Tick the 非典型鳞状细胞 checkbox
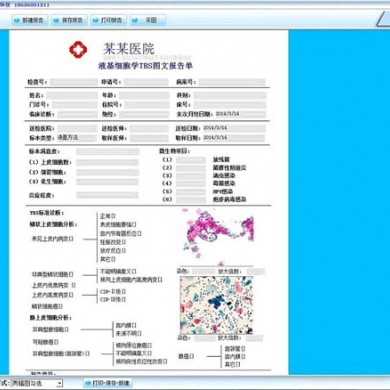The width and height of the screenshot is (390, 390). coord(71,275)
